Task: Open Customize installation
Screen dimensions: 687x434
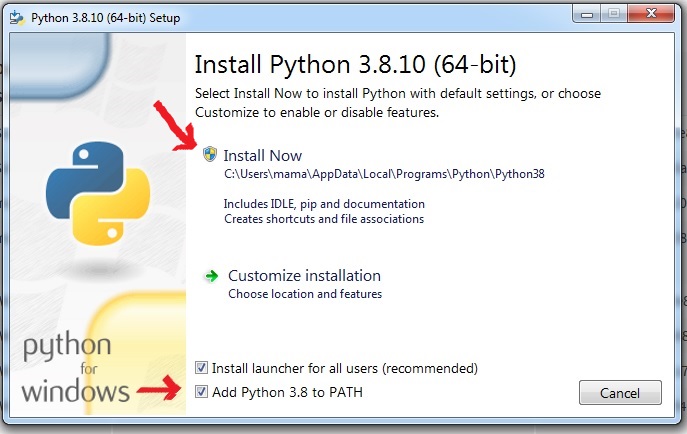Action: pyautogui.click(x=304, y=275)
